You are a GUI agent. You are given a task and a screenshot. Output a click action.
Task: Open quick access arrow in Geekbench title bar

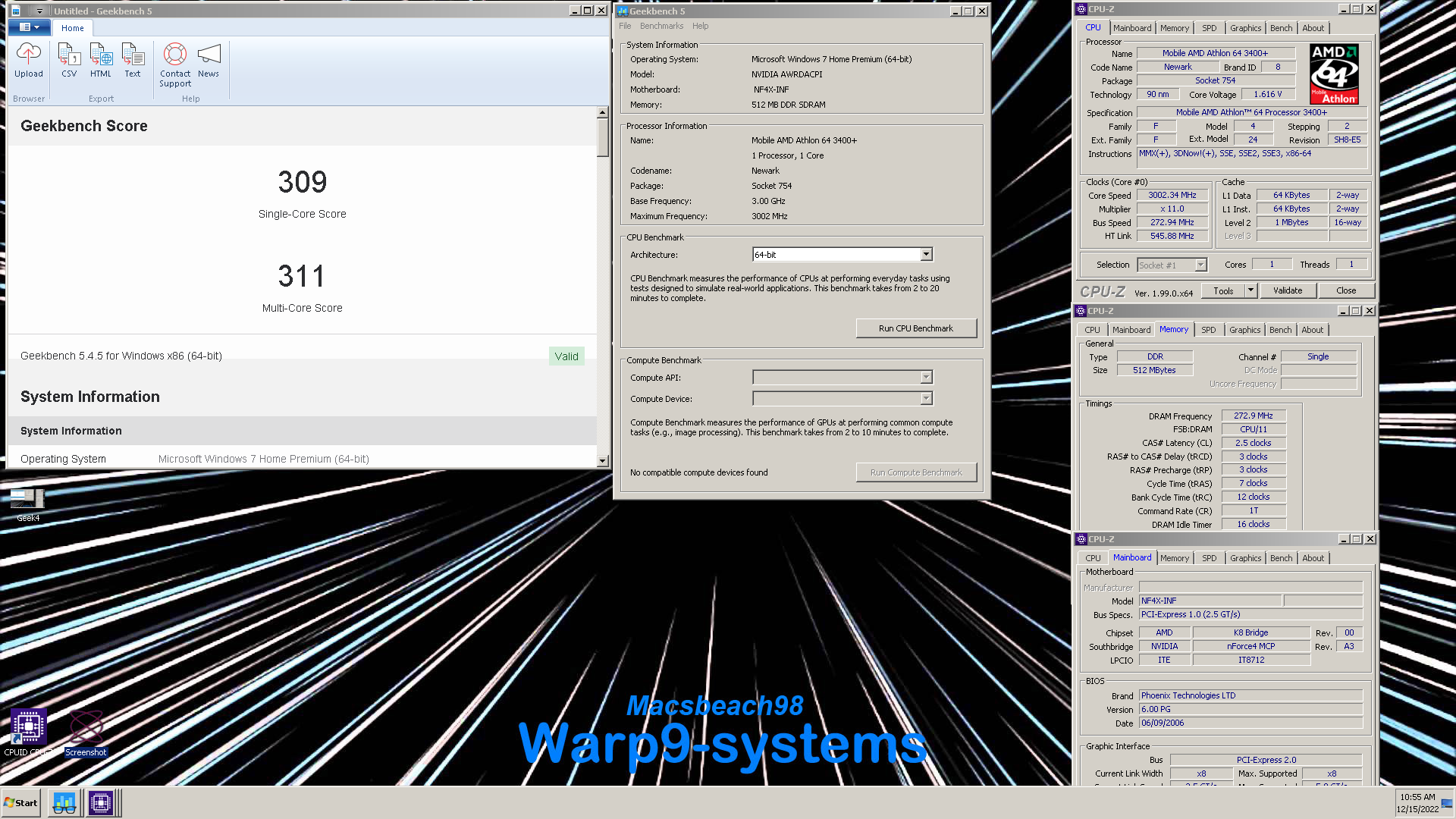coord(39,11)
